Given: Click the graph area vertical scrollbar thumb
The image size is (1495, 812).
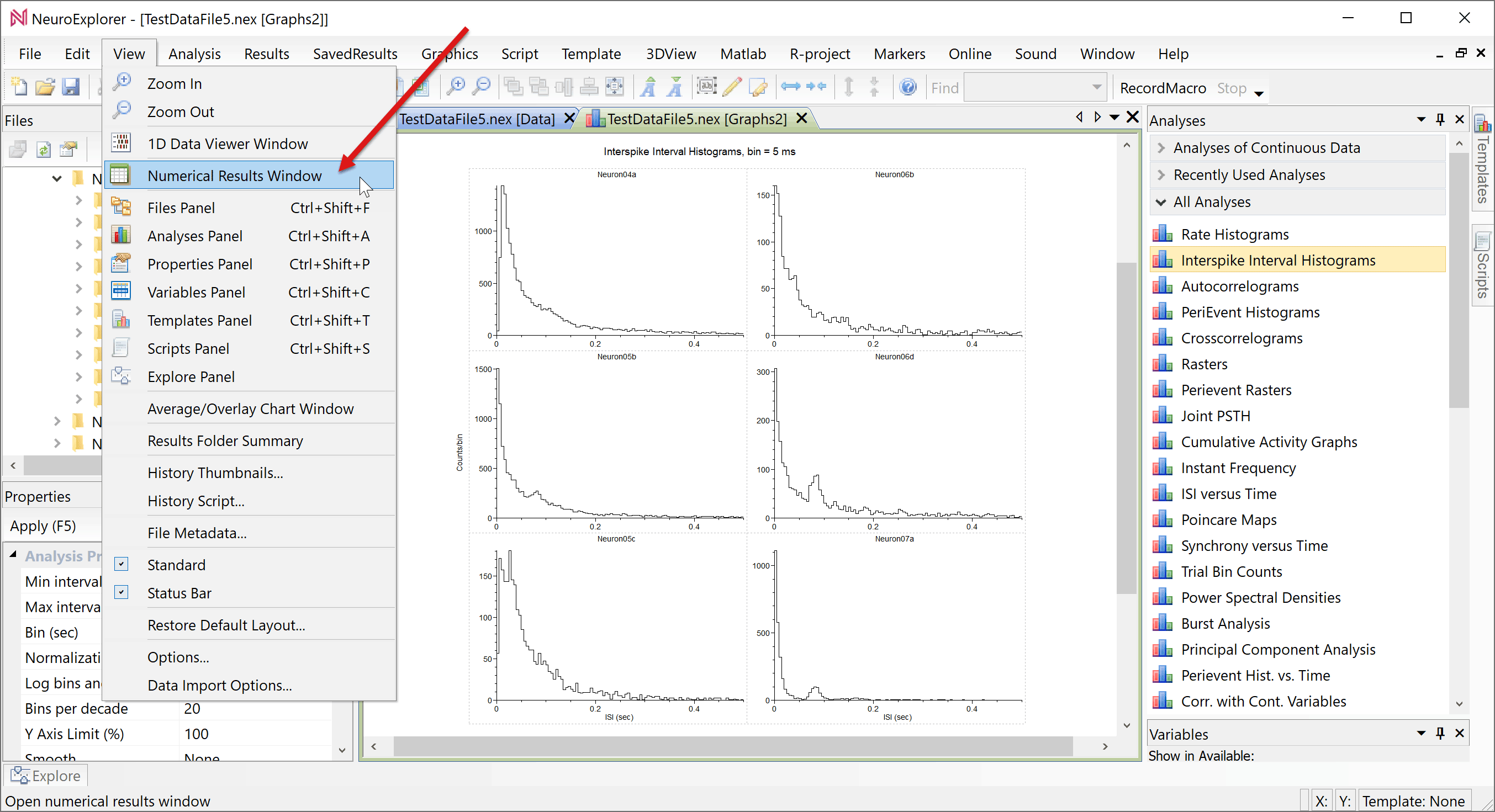Looking at the screenshot, I should (1126, 428).
